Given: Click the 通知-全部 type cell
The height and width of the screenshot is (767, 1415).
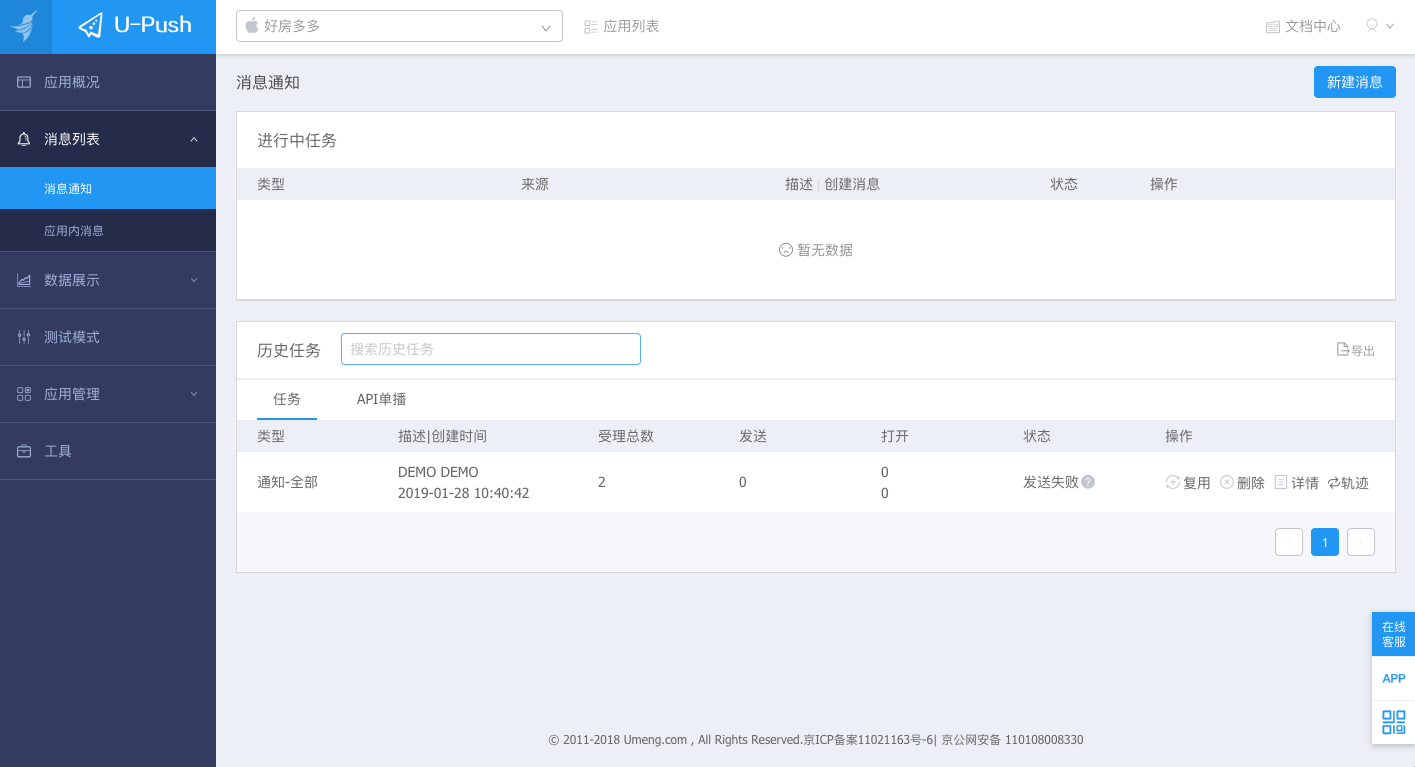Looking at the screenshot, I should click(x=287, y=482).
